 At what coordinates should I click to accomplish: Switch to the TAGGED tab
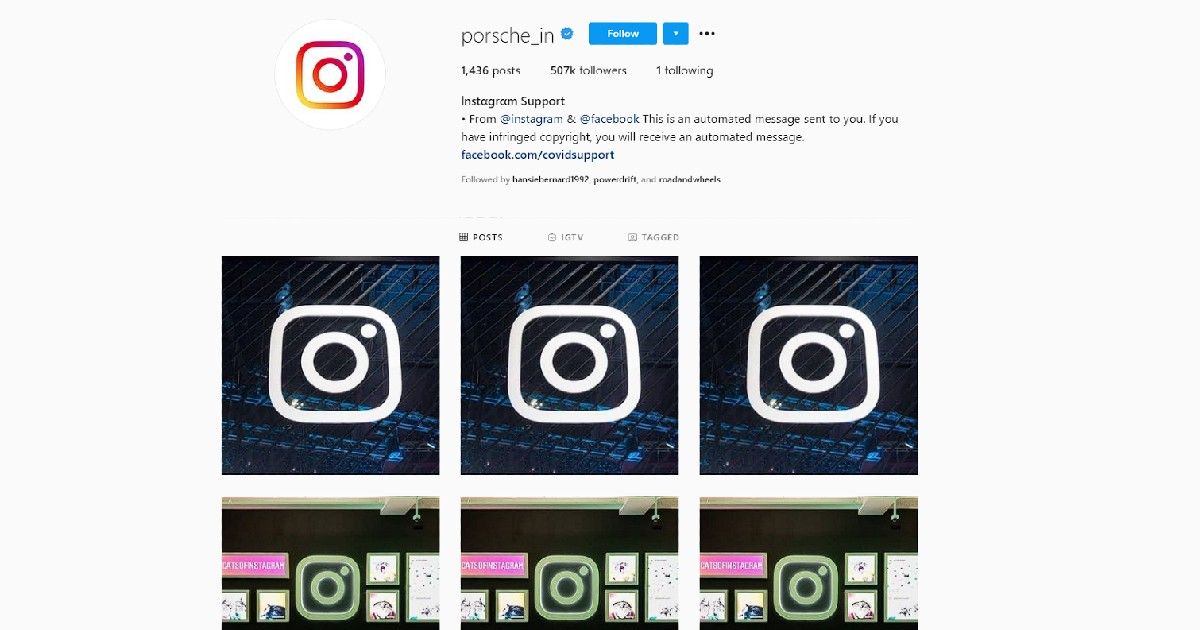tap(654, 237)
